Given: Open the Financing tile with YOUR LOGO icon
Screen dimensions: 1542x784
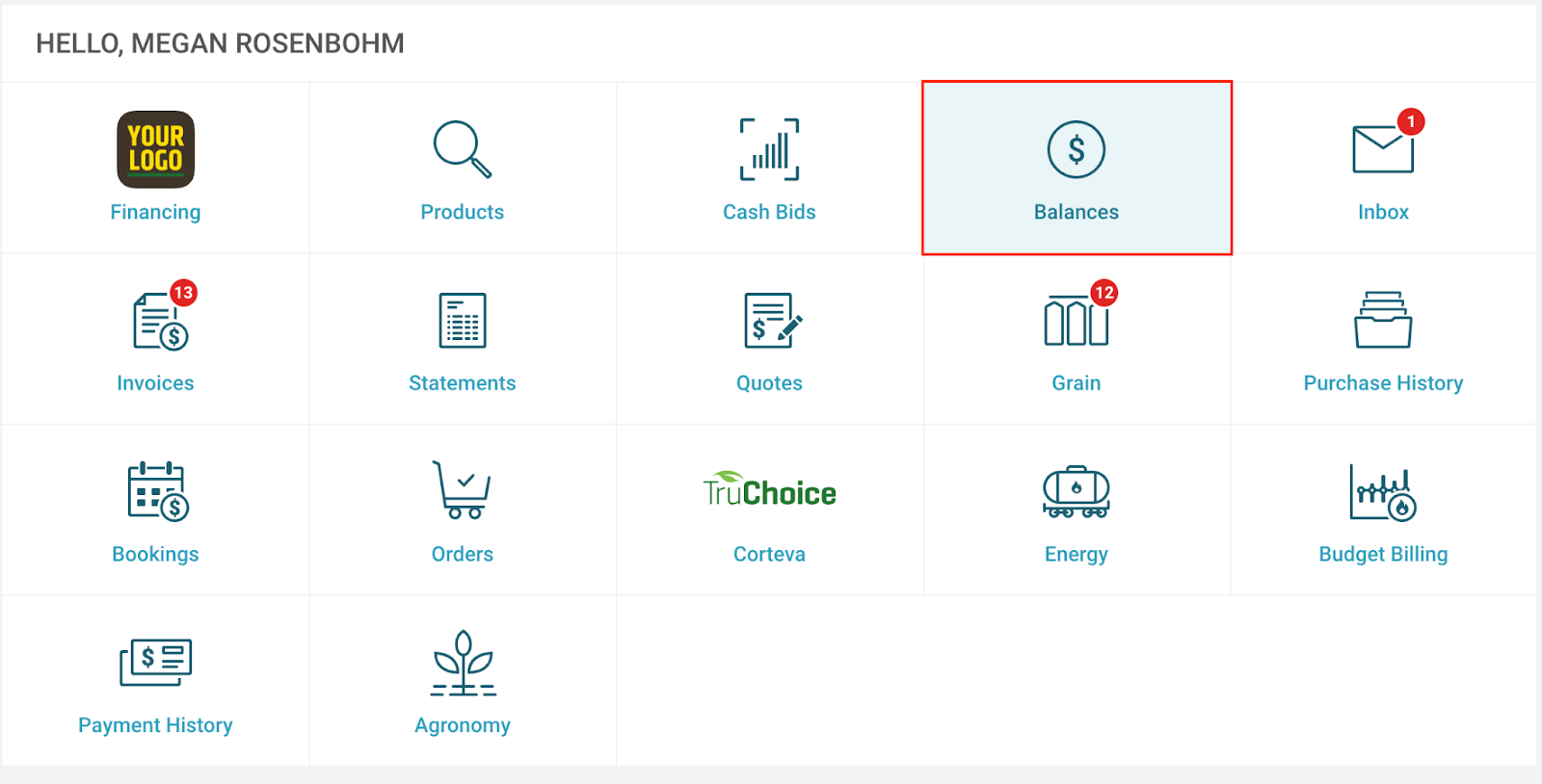Looking at the screenshot, I should (155, 149).
